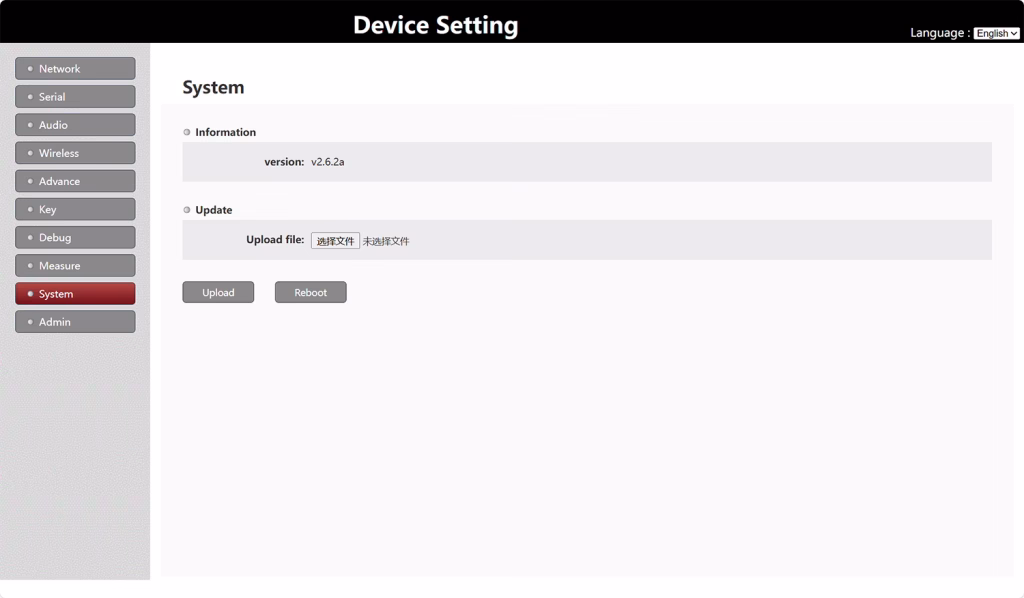Navigate to the Measure section
Viewport: 1024px width, 598px height.
click(75, 266)
